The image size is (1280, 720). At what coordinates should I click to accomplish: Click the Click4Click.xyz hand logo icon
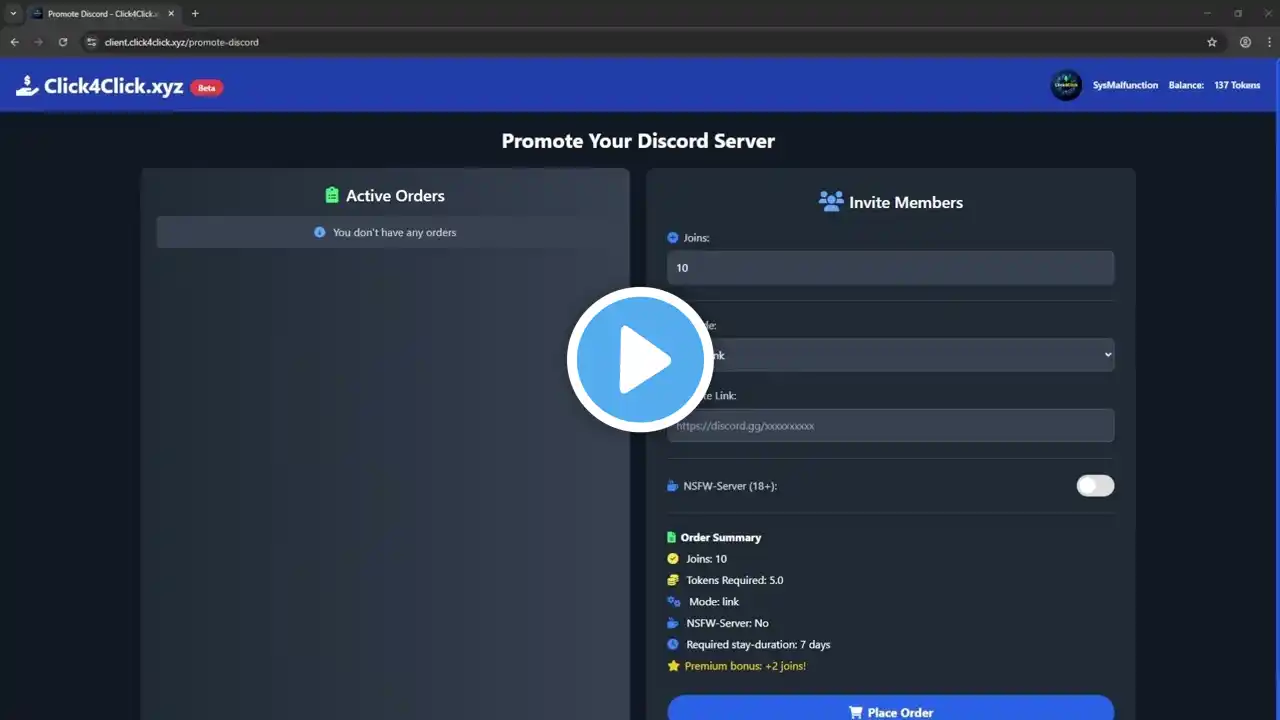(x=27, y=86)
